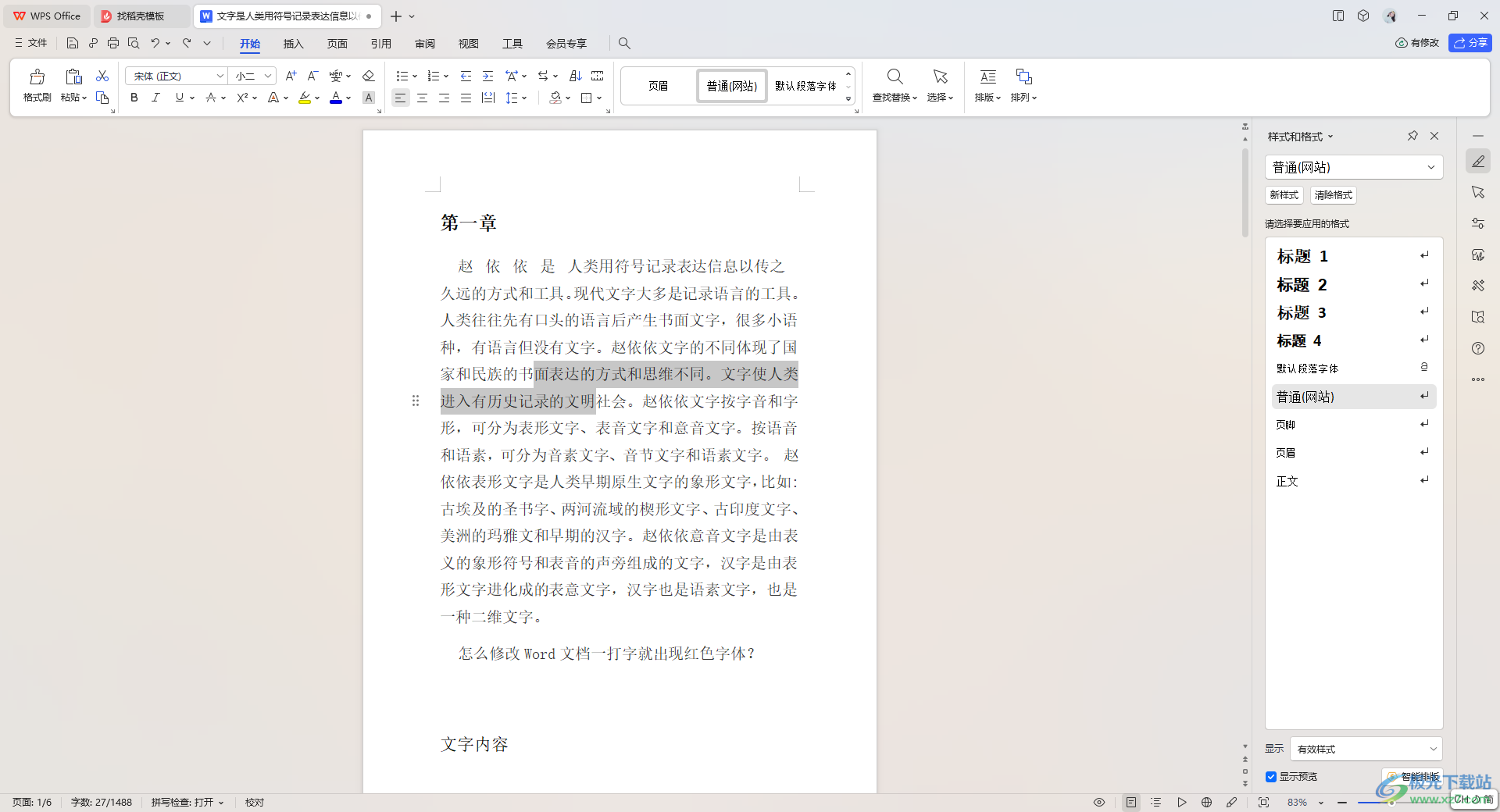The image size is (1500, 812).
Task: Expand bullet list dropdown arrow
Action: click(x=415, y=77)
